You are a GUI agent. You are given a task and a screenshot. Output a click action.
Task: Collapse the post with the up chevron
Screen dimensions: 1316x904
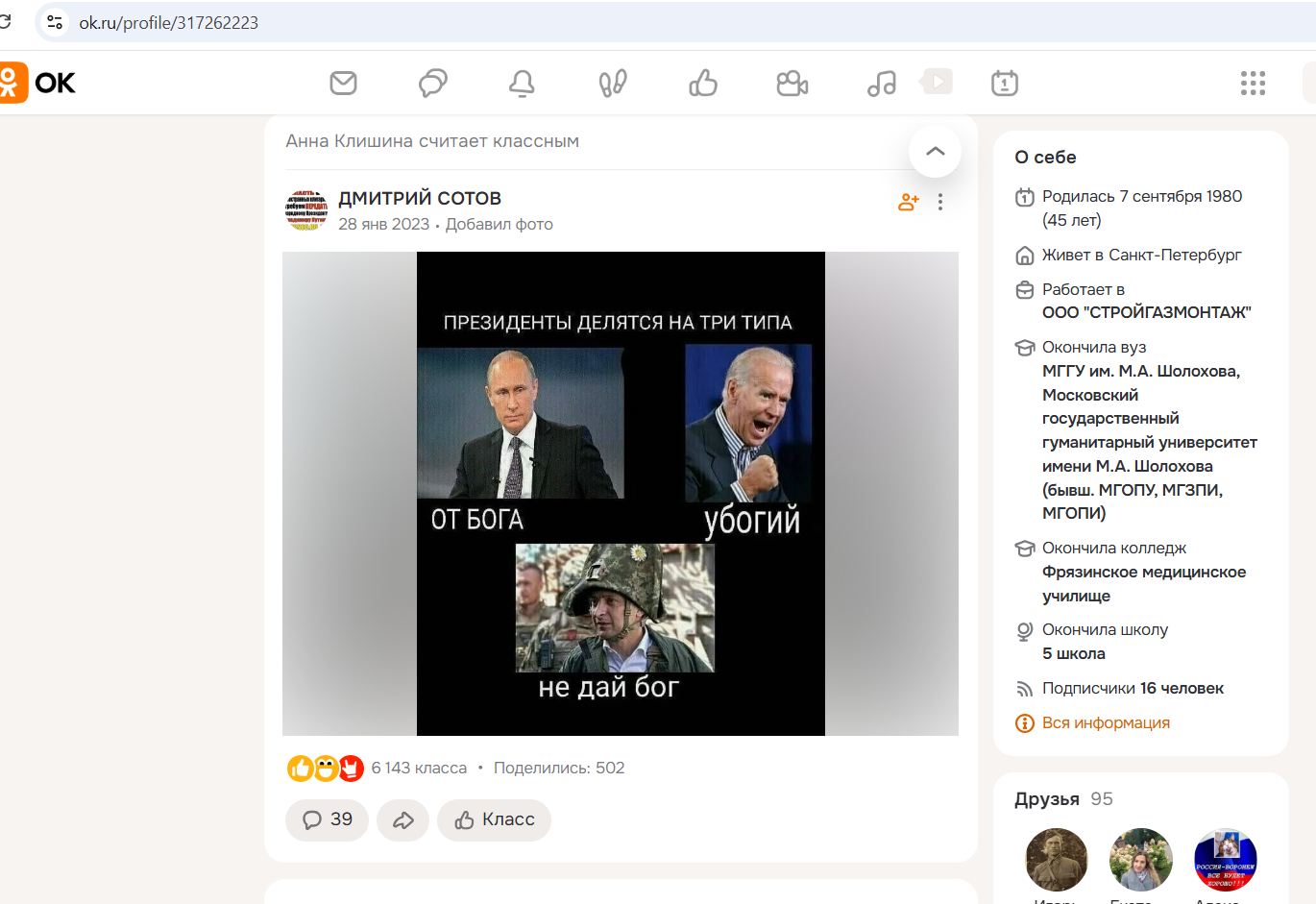point(935,151)
